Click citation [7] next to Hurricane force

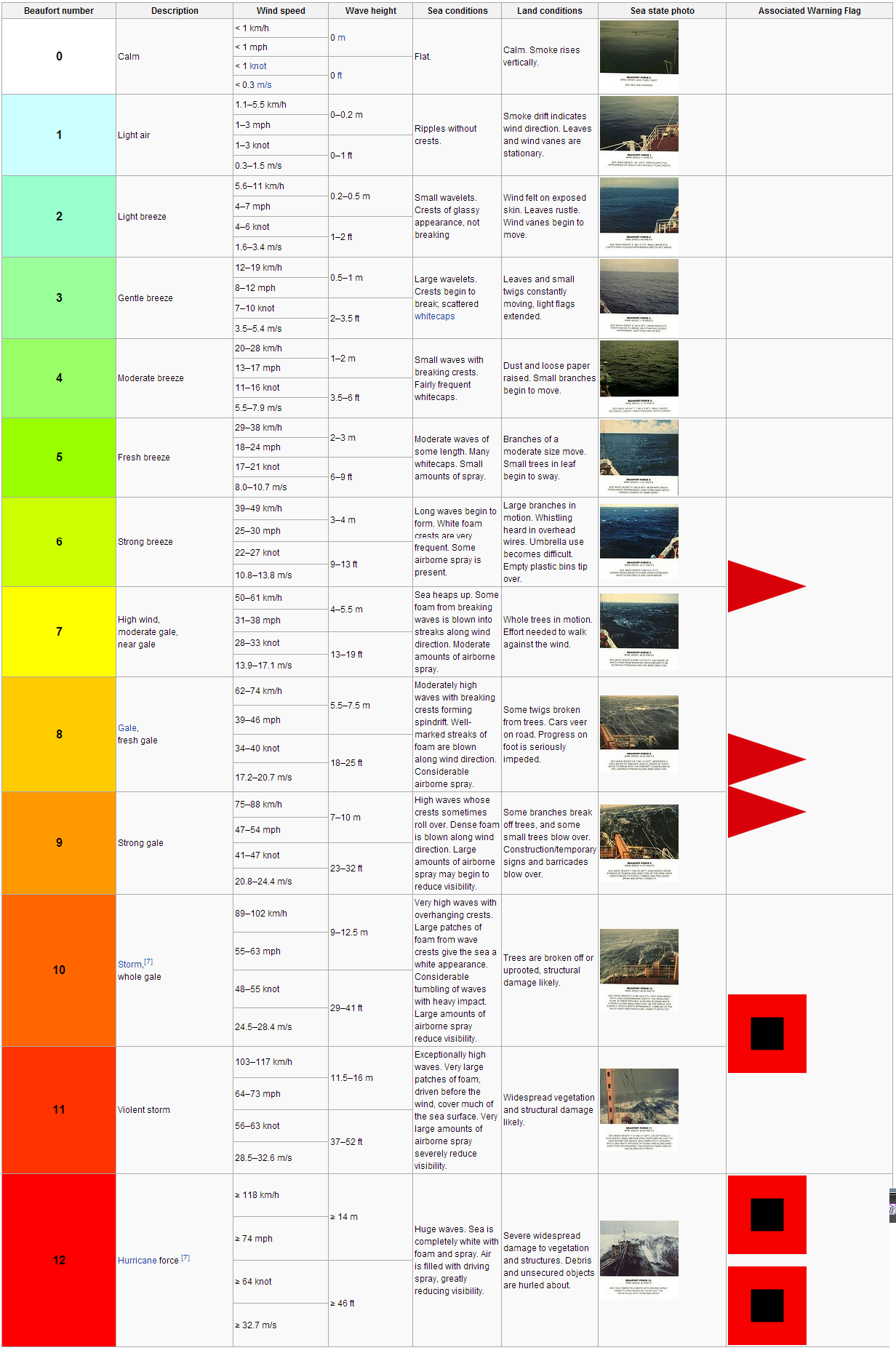pos(185,1258)
